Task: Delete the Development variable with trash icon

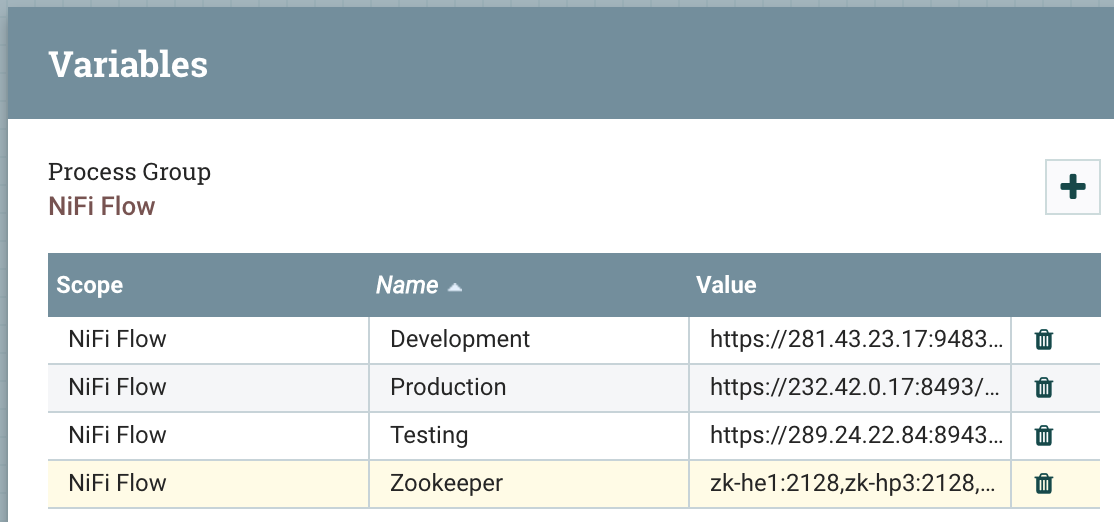Action: (x=1043, y=339)
